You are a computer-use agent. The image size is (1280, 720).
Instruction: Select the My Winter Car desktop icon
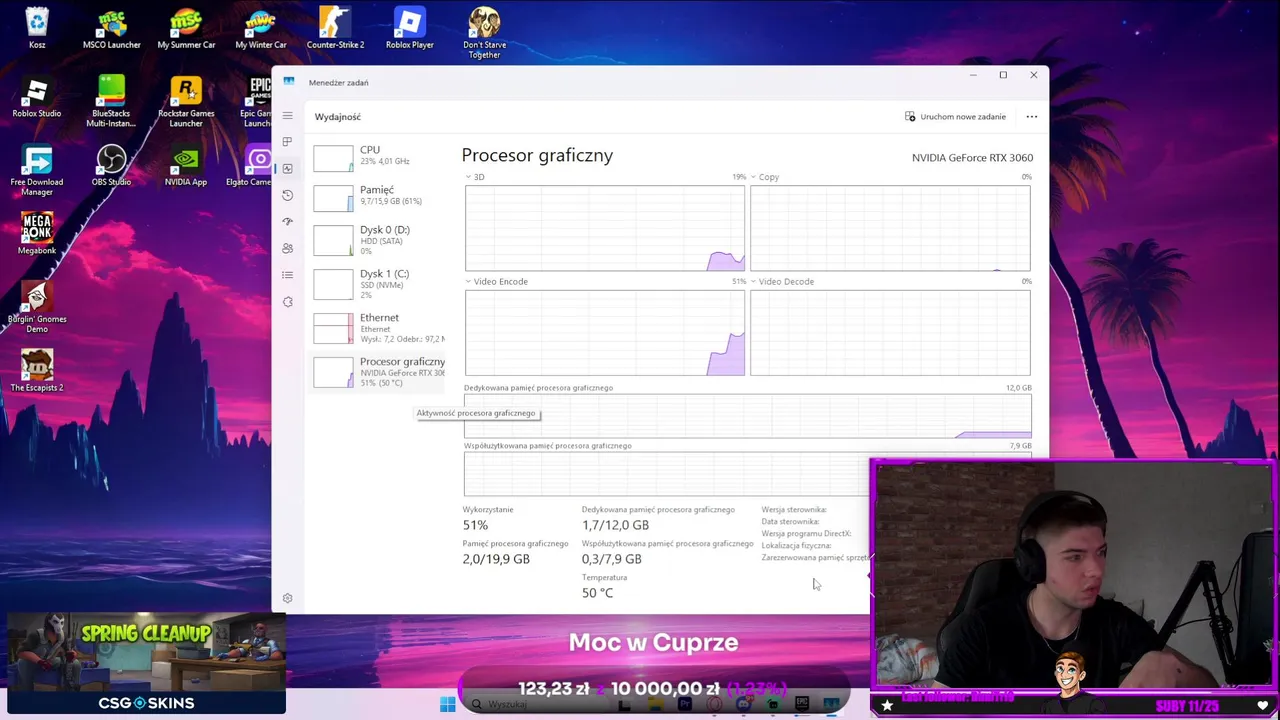(260, 28)
